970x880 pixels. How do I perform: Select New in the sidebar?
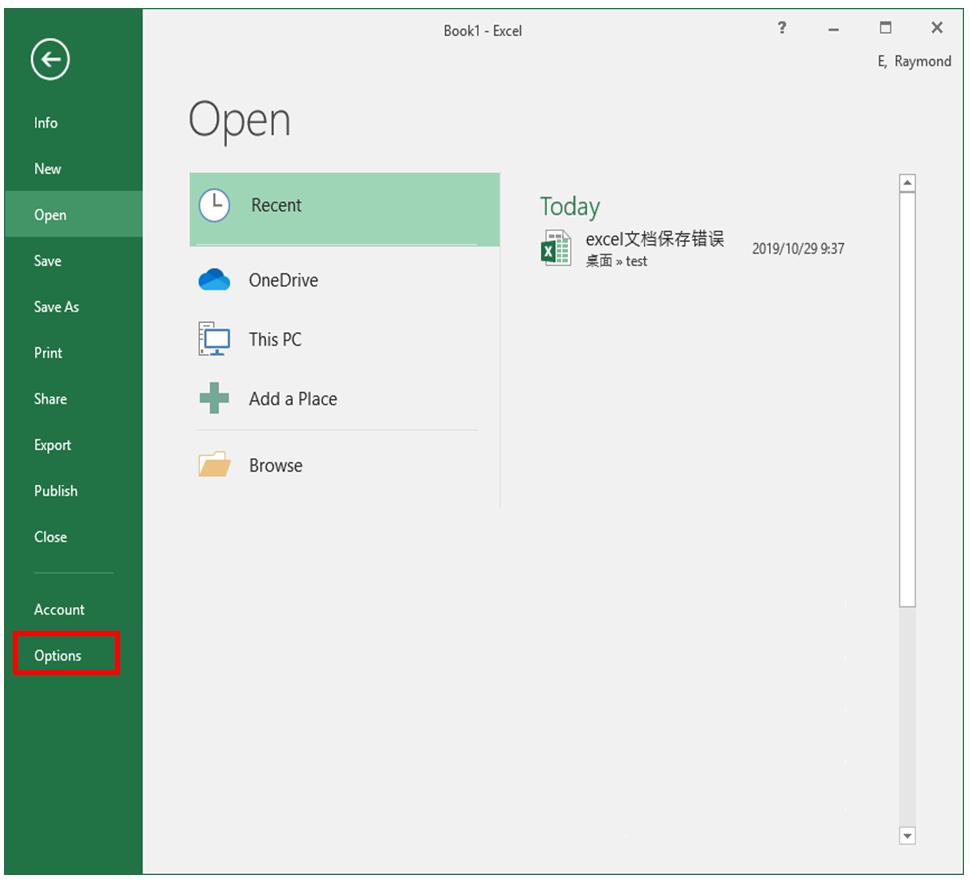pyautogui.click(x=48, y=169)
